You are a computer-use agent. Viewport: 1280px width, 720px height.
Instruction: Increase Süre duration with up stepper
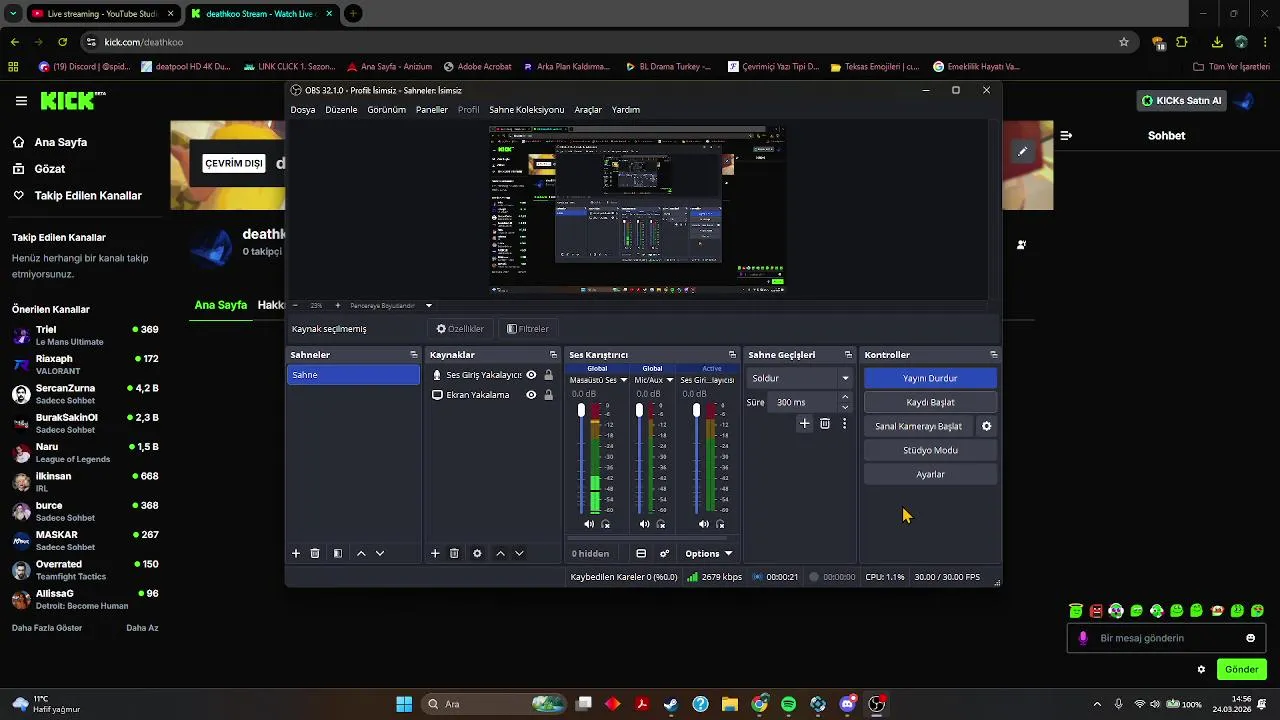pos(845,397)
